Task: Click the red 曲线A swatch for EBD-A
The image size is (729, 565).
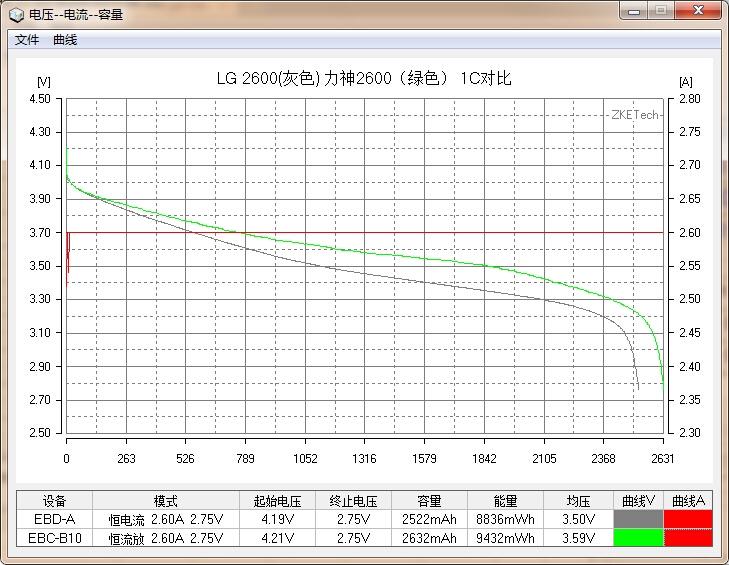Action: pos(688,519)
